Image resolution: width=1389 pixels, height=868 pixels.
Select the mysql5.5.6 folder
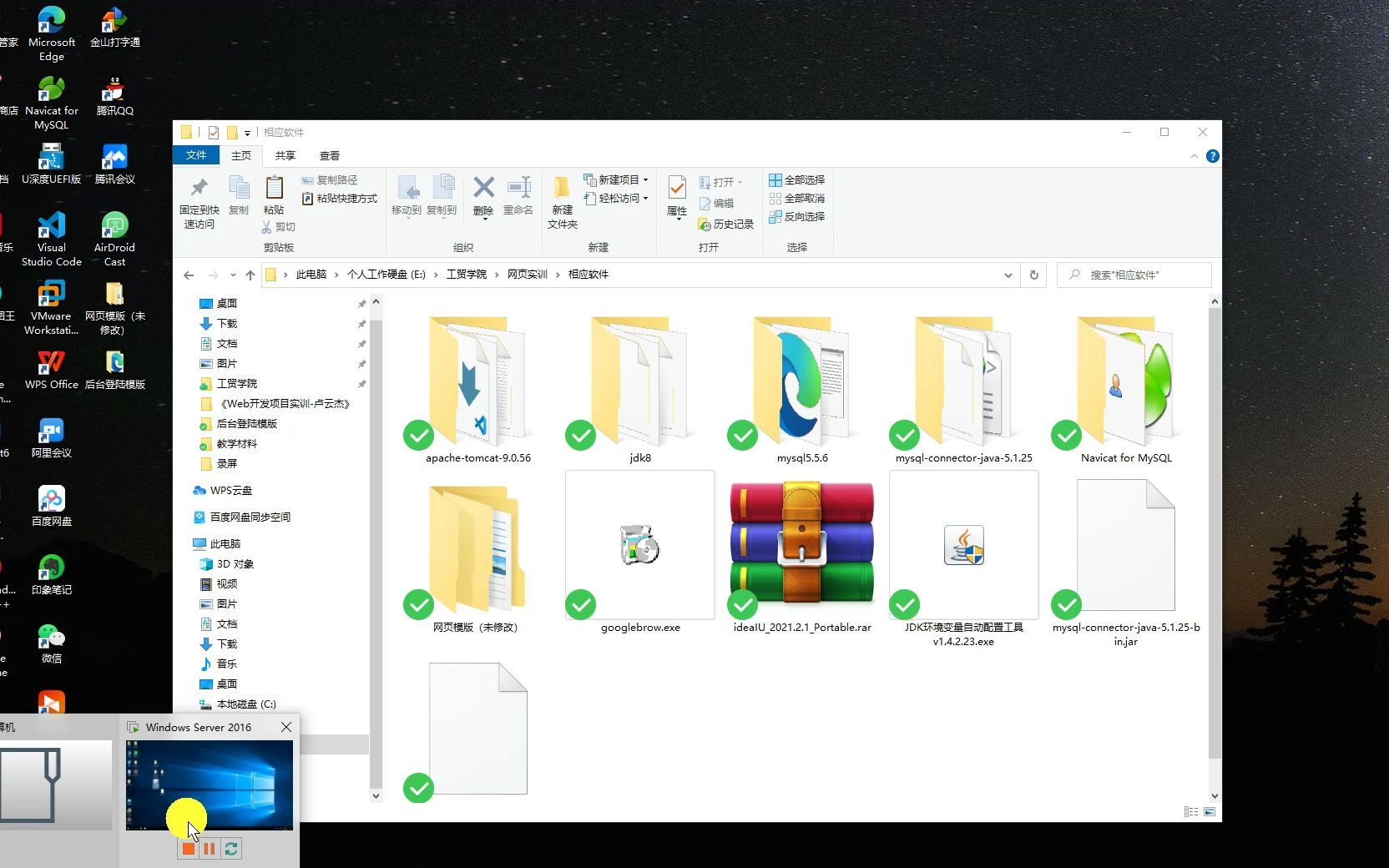[x=802, y=389]
